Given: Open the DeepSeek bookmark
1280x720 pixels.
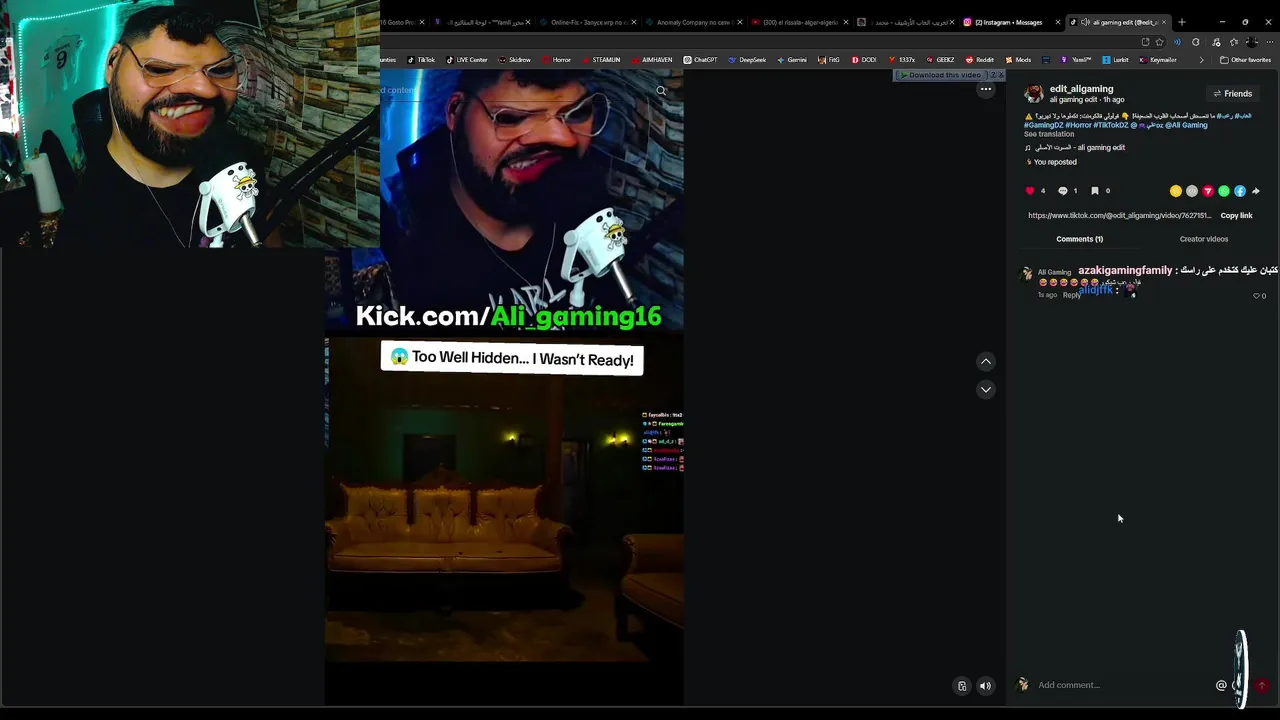Looking at the screenshot, I should coord(747,60).
